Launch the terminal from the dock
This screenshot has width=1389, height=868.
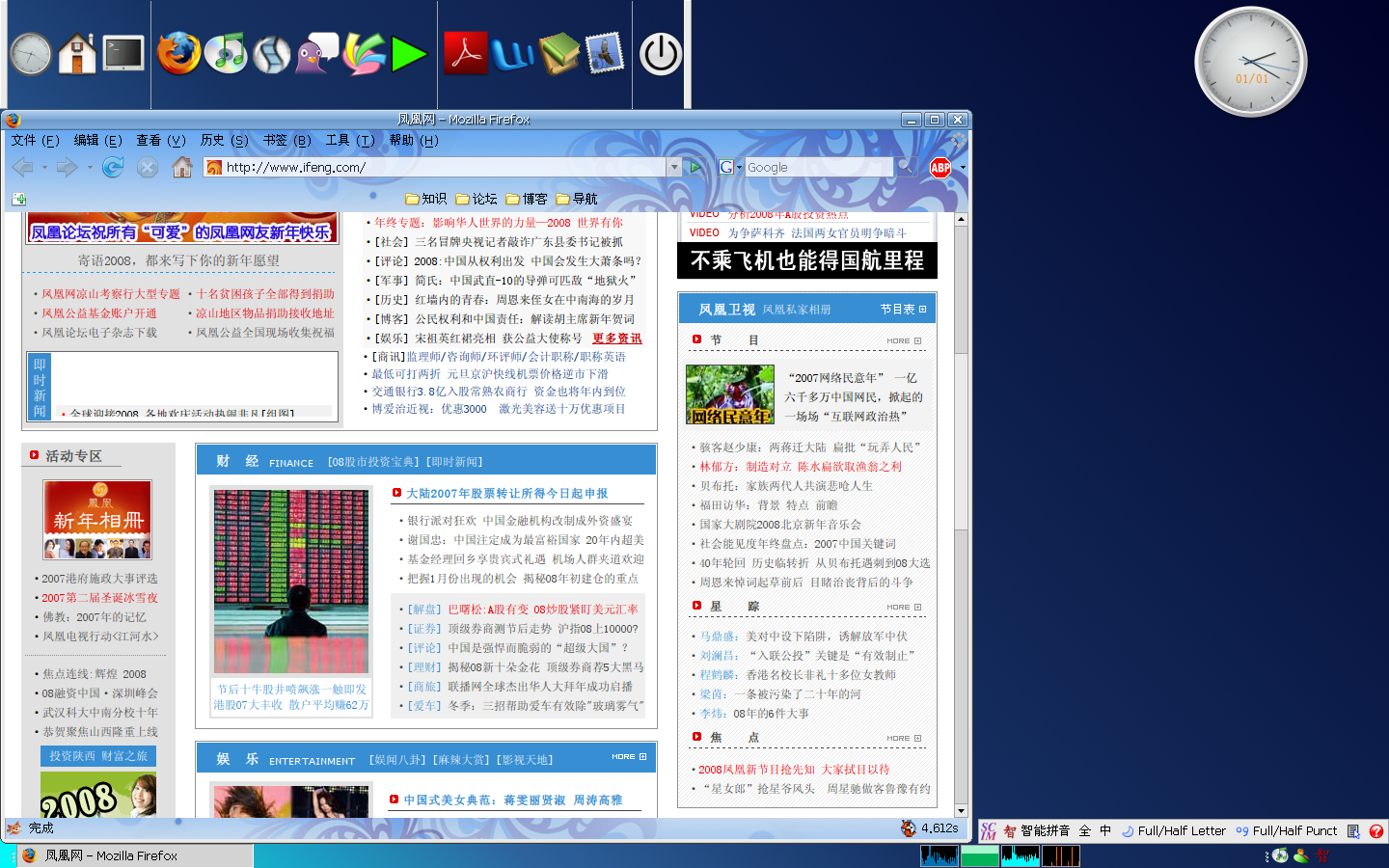tap(123, 53)
